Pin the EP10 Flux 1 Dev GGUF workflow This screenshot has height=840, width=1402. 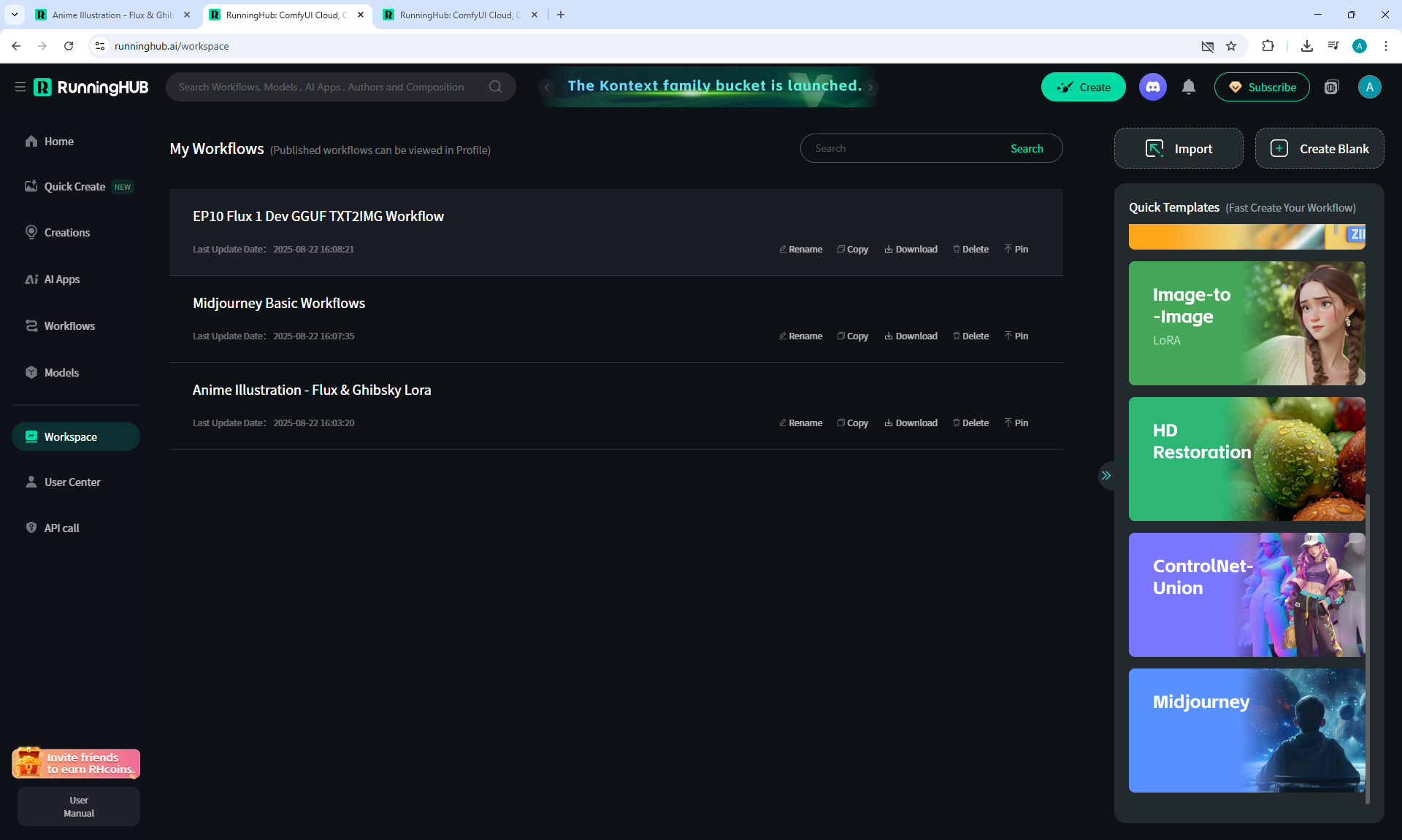[1016, 249]
